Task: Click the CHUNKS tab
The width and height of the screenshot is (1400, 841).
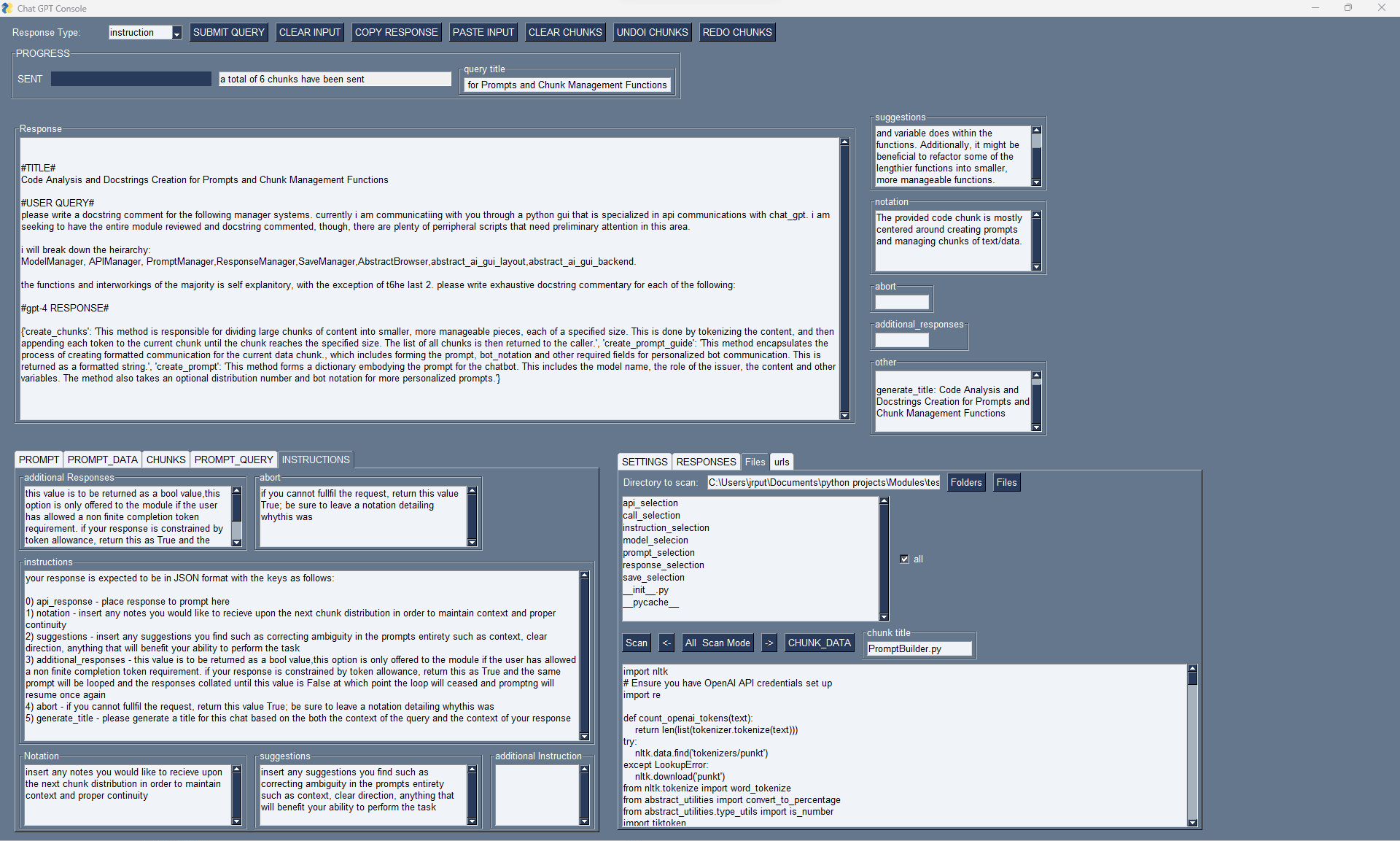Action: (164, 459)
